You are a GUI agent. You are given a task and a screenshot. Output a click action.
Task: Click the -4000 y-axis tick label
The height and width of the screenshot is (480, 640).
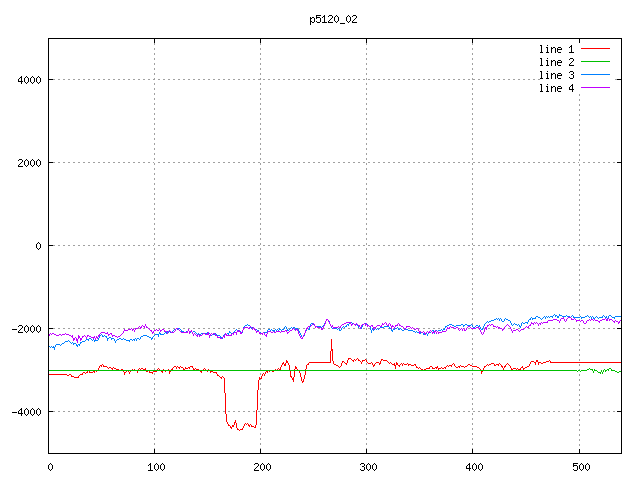tap(25, 412)
